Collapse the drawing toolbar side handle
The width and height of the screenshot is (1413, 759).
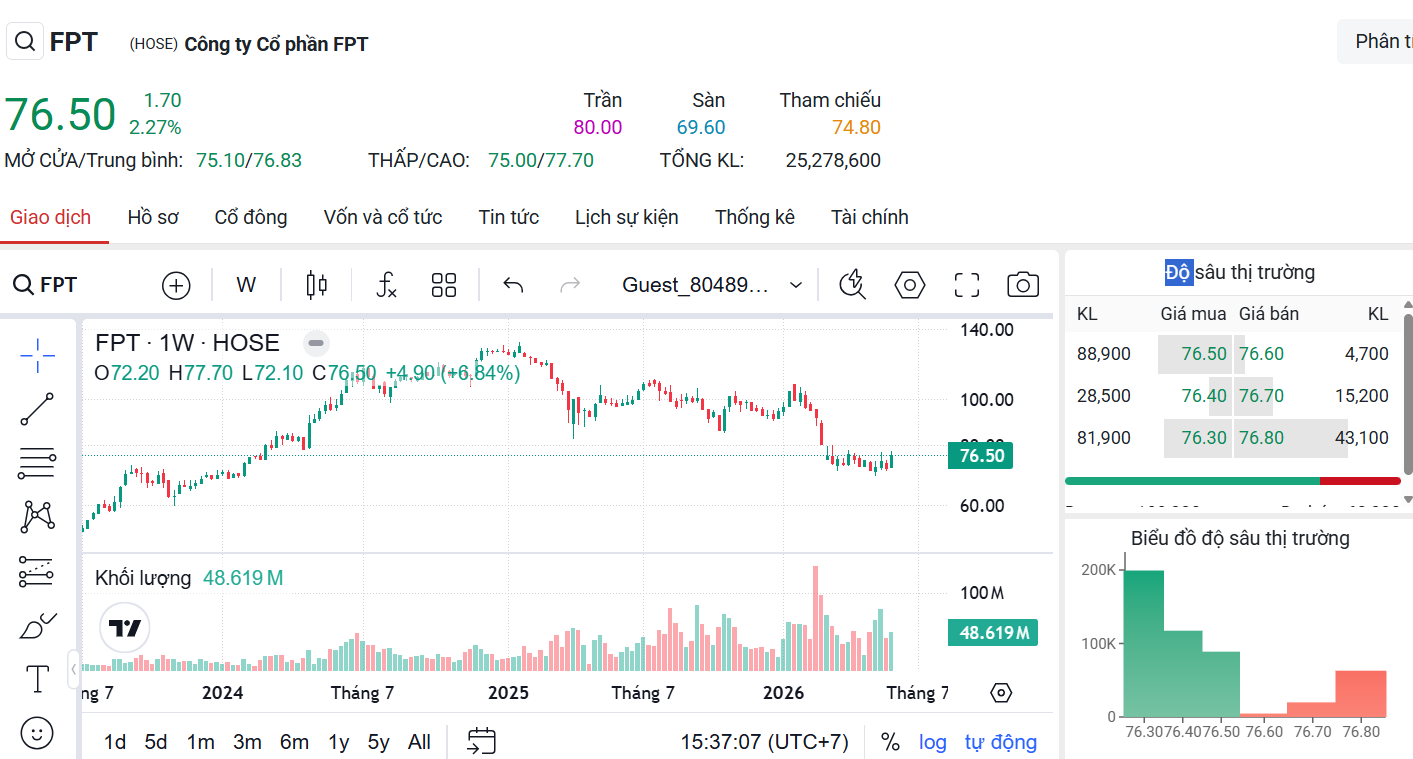(x=74, y=668)
